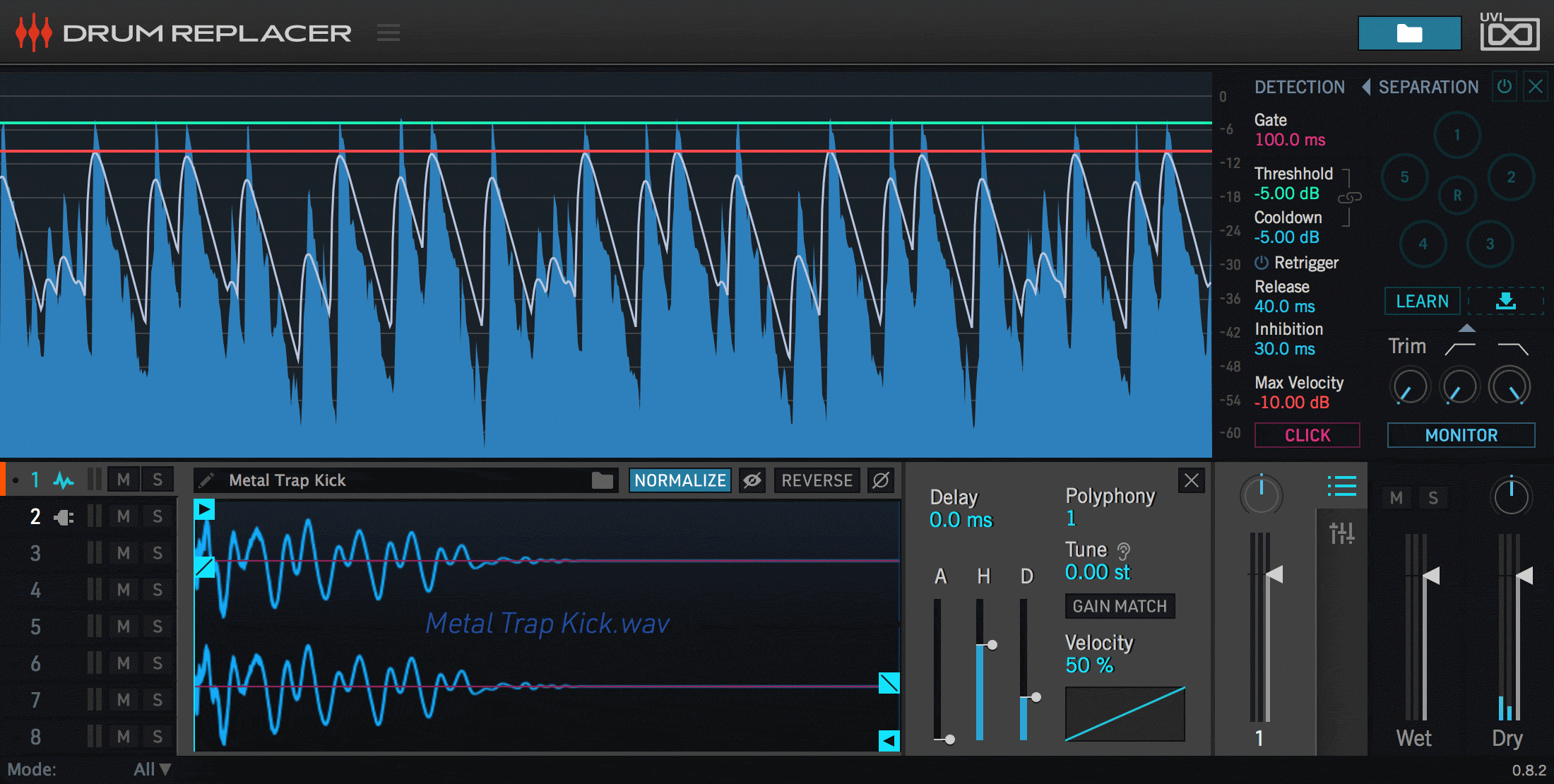
Task: Collapse the Separation panel arrow
Action: click(1366, 87)
